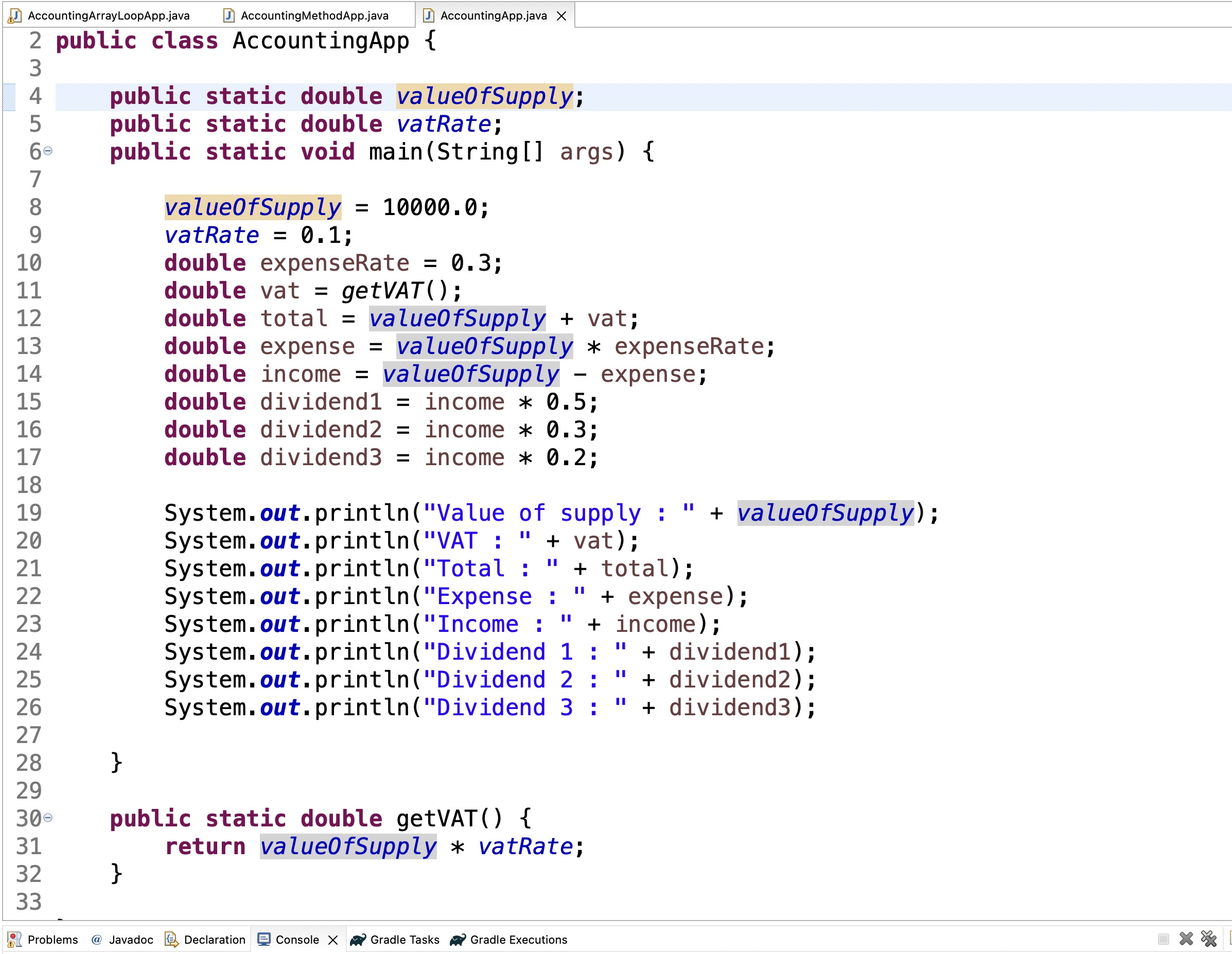Viewport: 1232px width, 954px height.
Task: Click Remove Launch single X icon
Action: coord(1186,939)
